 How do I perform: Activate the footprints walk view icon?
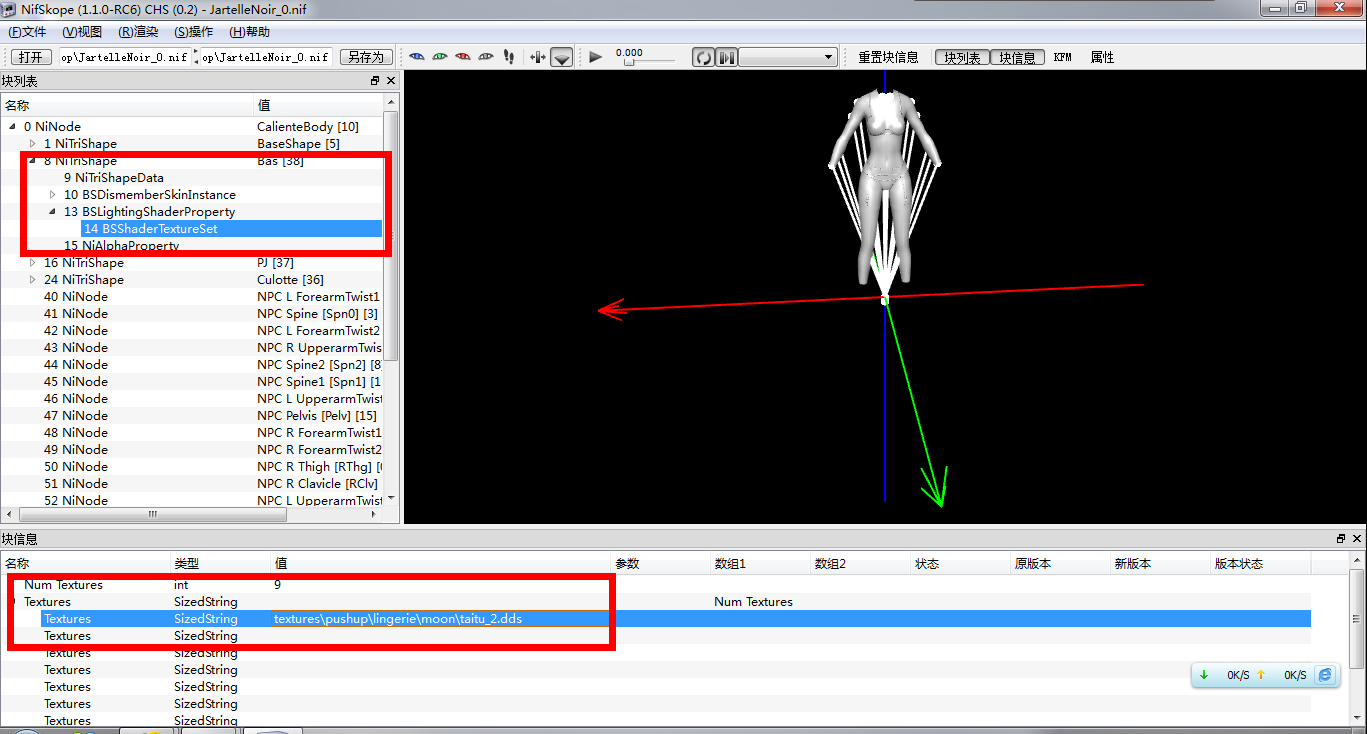509,57
